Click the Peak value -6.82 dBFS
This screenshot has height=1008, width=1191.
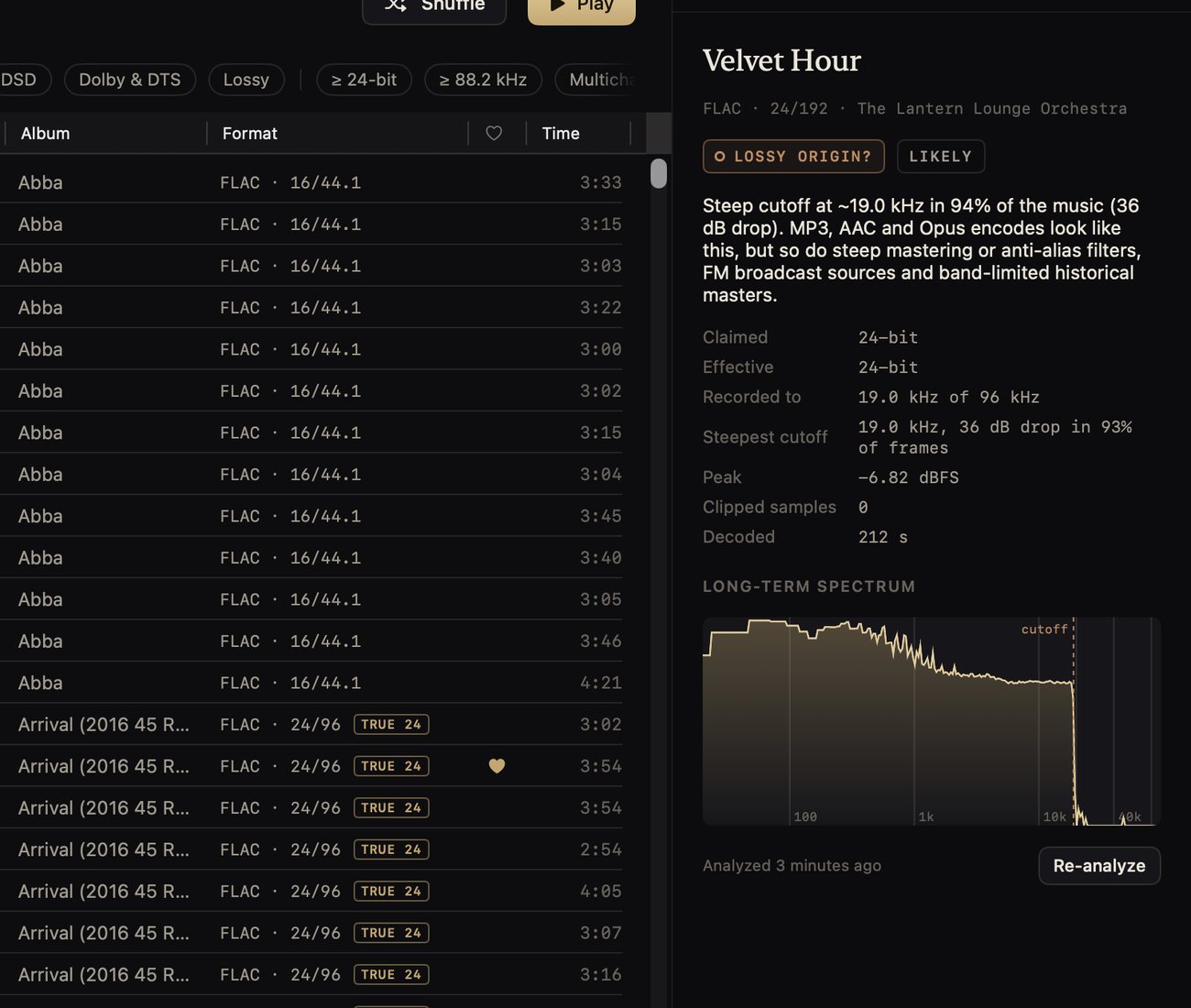pos(909,477)
